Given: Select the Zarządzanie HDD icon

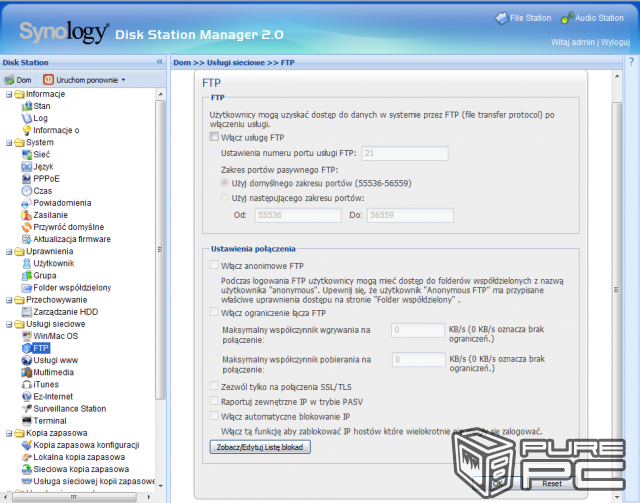Looking at the screenshot, I should point(27,312).
